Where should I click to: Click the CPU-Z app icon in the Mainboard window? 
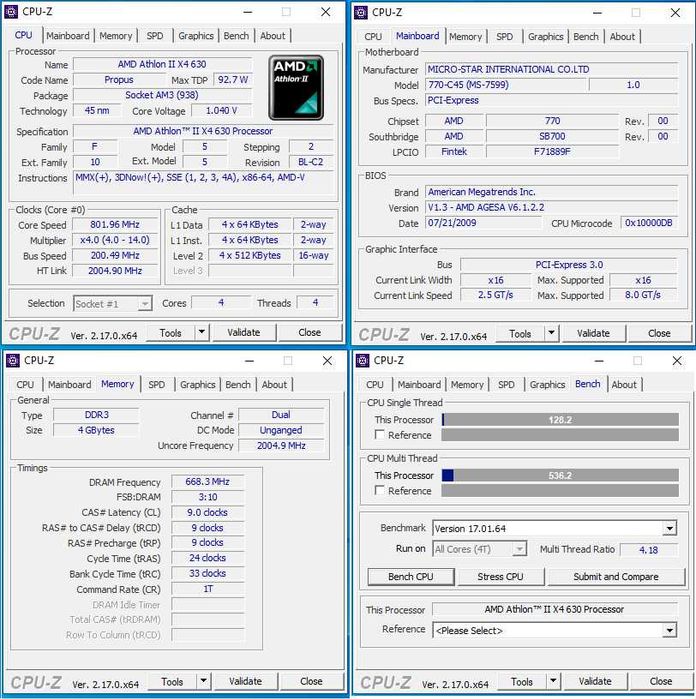pos(361,12)
